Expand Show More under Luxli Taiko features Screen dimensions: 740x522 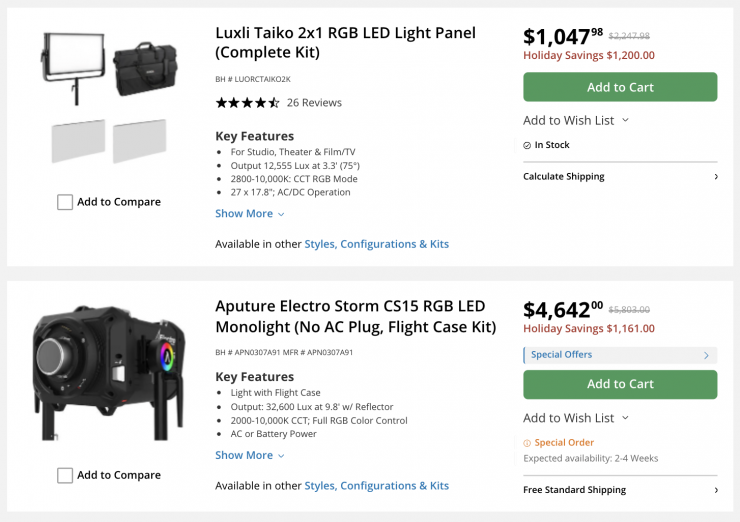click(250, 214)
